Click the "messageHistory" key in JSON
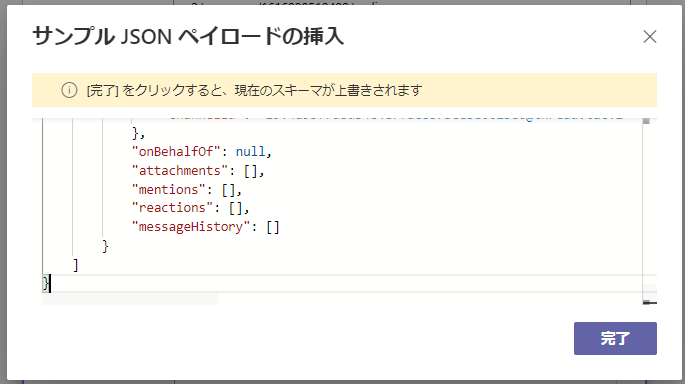Screen dimensions: 685x384 click(191, 227)
